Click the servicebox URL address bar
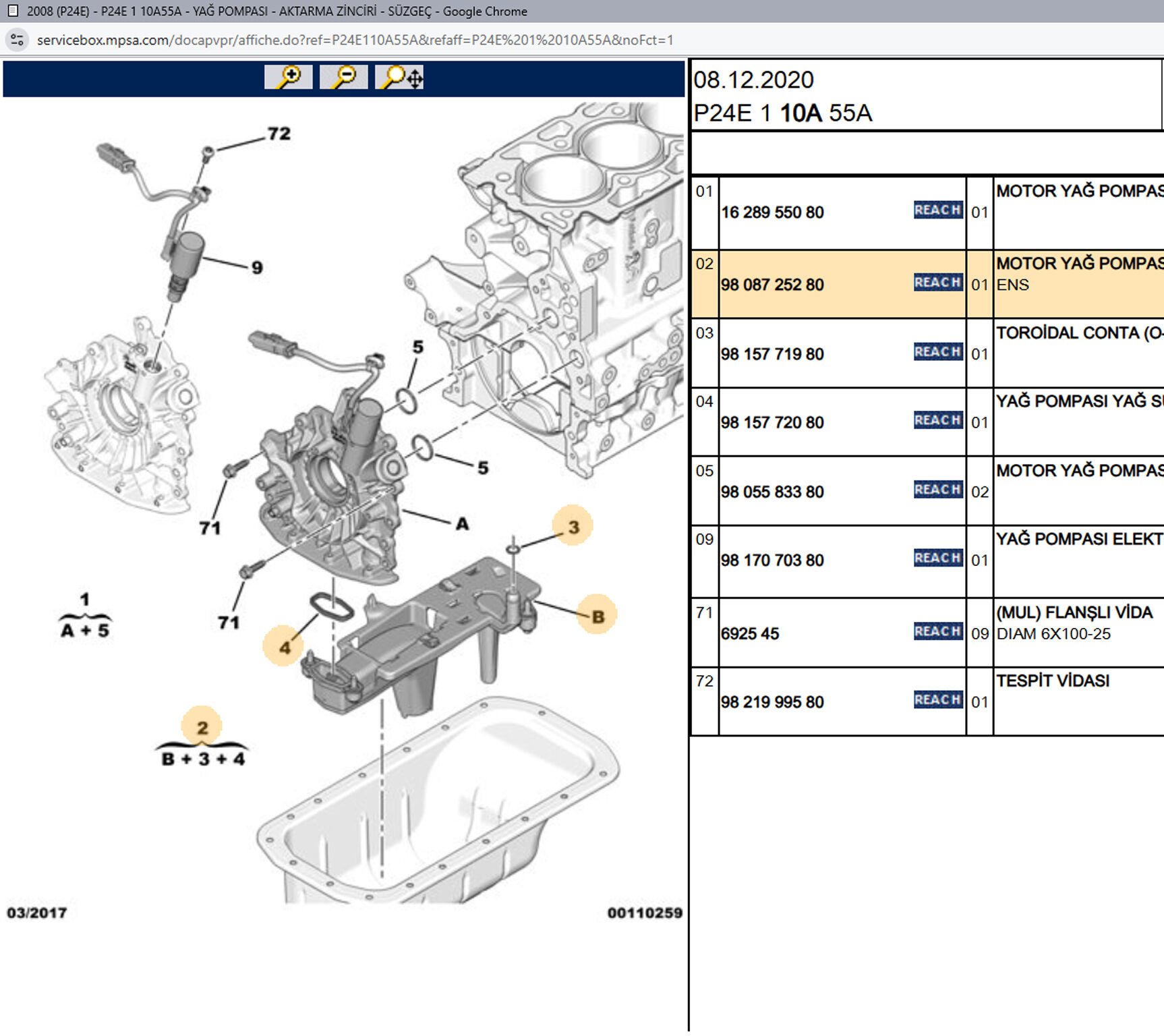 pos(355,40)
